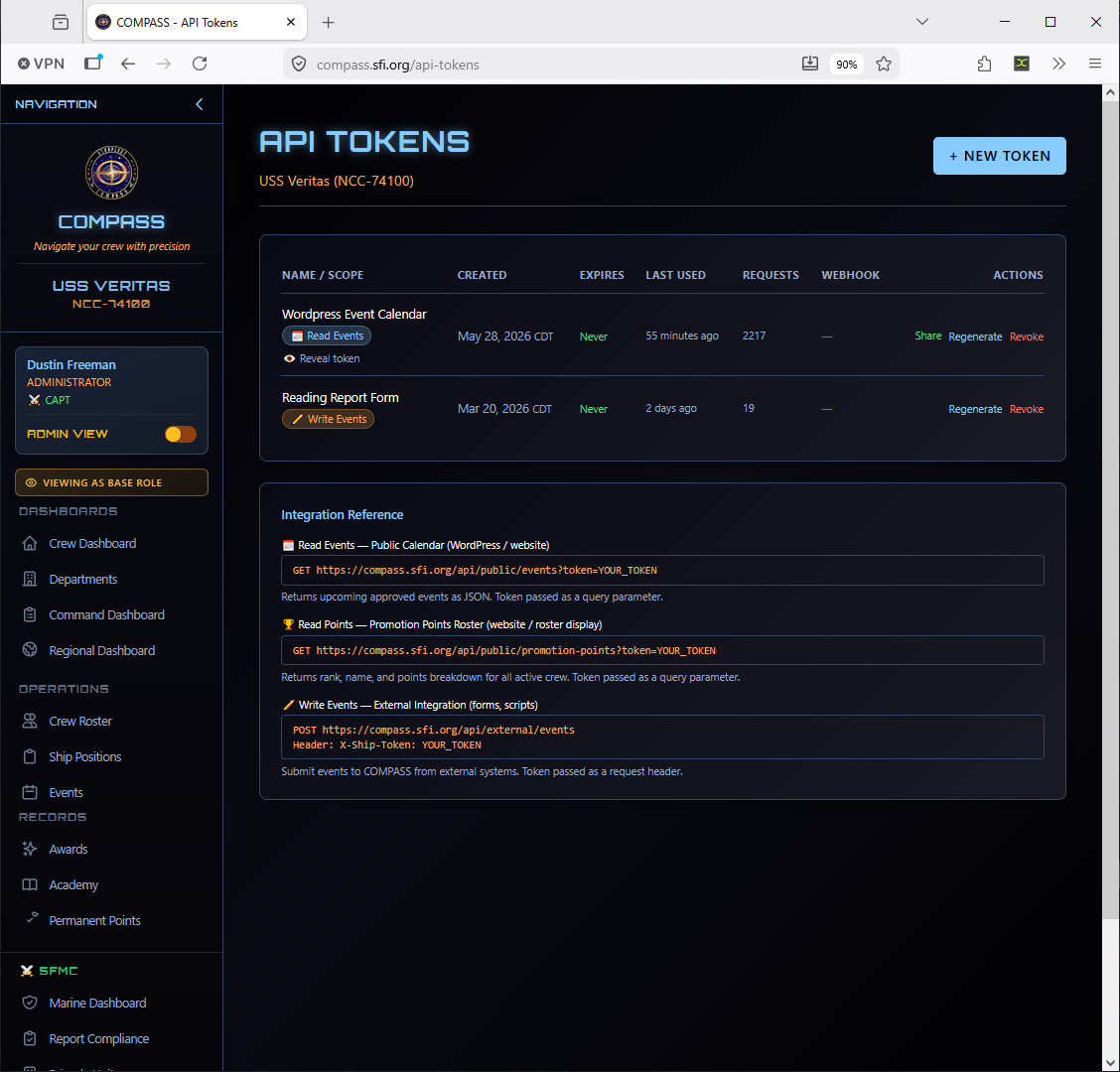Open the containers tab icon
The width and height of the screenshot is (1120, 1072).
pos(93,64)
